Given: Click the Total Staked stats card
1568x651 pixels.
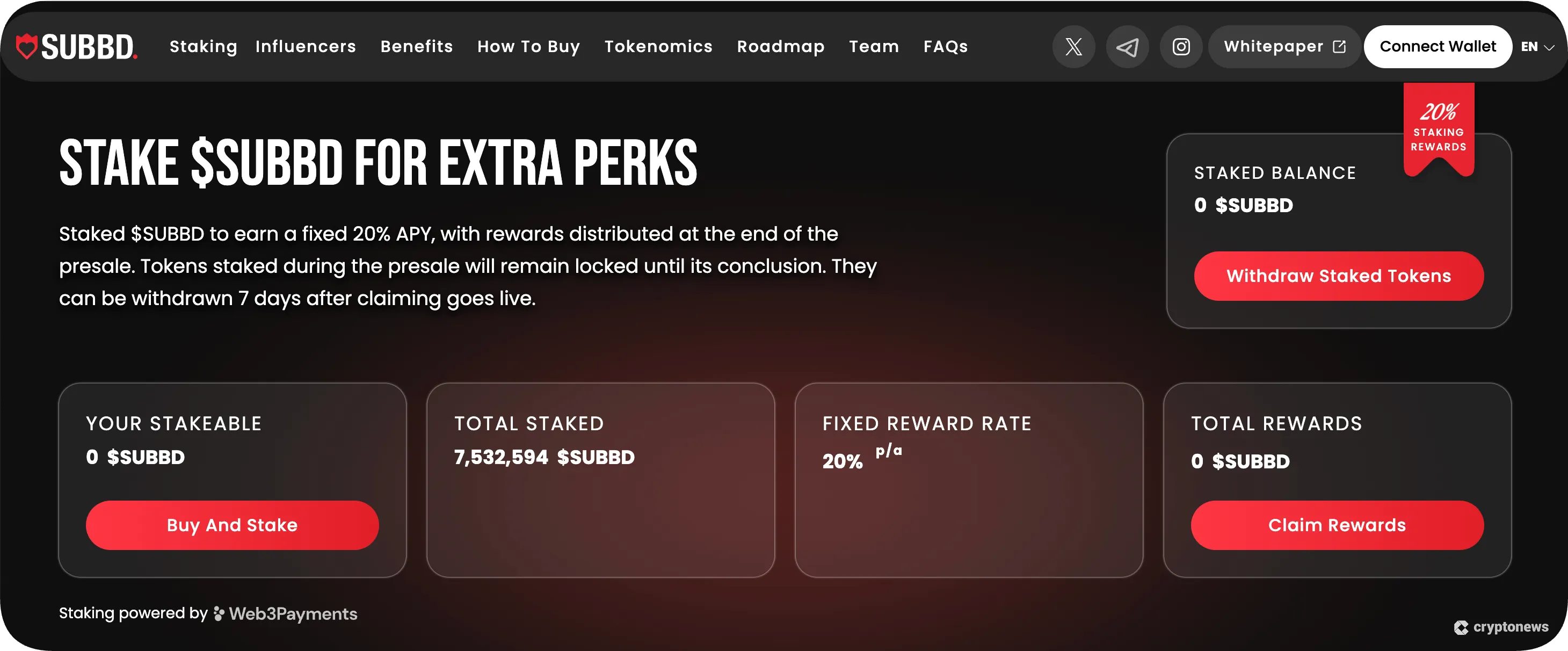Looking at the screenshot, I should (x=600, y=480).
